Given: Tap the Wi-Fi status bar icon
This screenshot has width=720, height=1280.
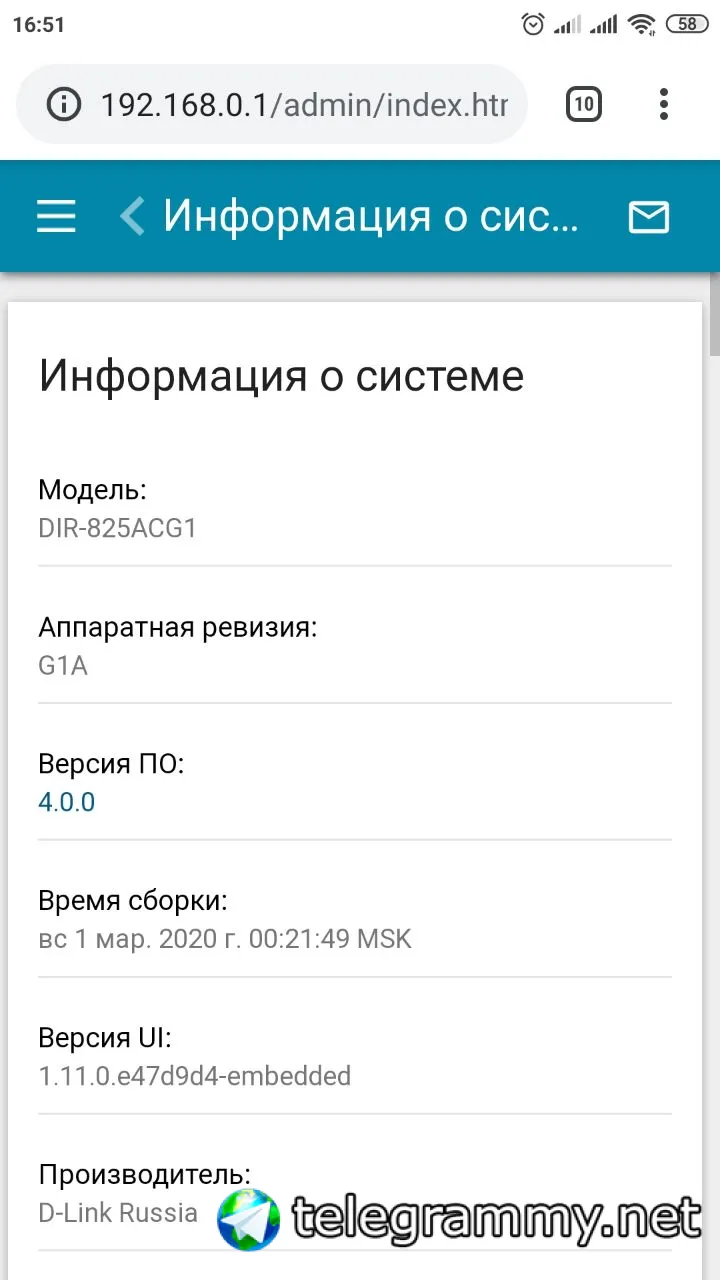Looking at the screenshot, I should tap(642, 24).
